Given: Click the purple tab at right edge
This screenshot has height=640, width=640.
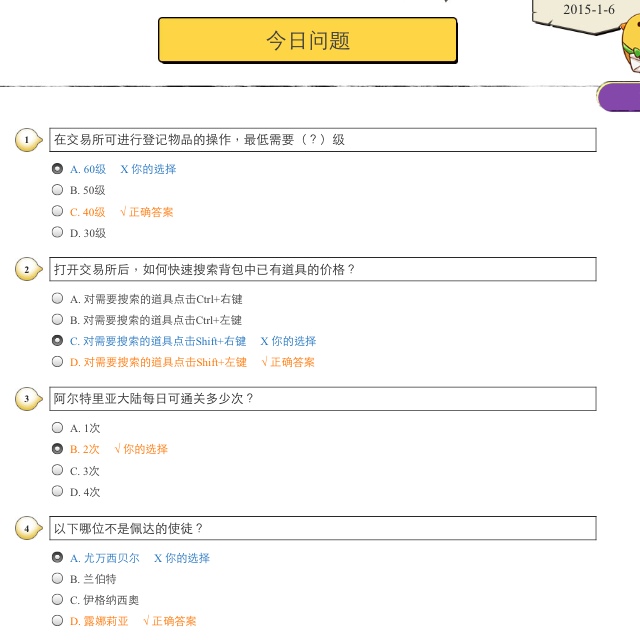Looking at the screenshot, I should tap(620, 96).
